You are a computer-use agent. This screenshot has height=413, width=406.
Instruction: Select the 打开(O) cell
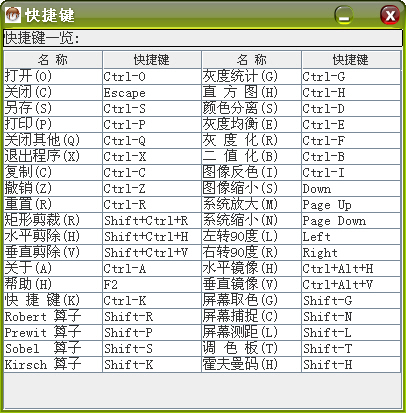point(53,77)
